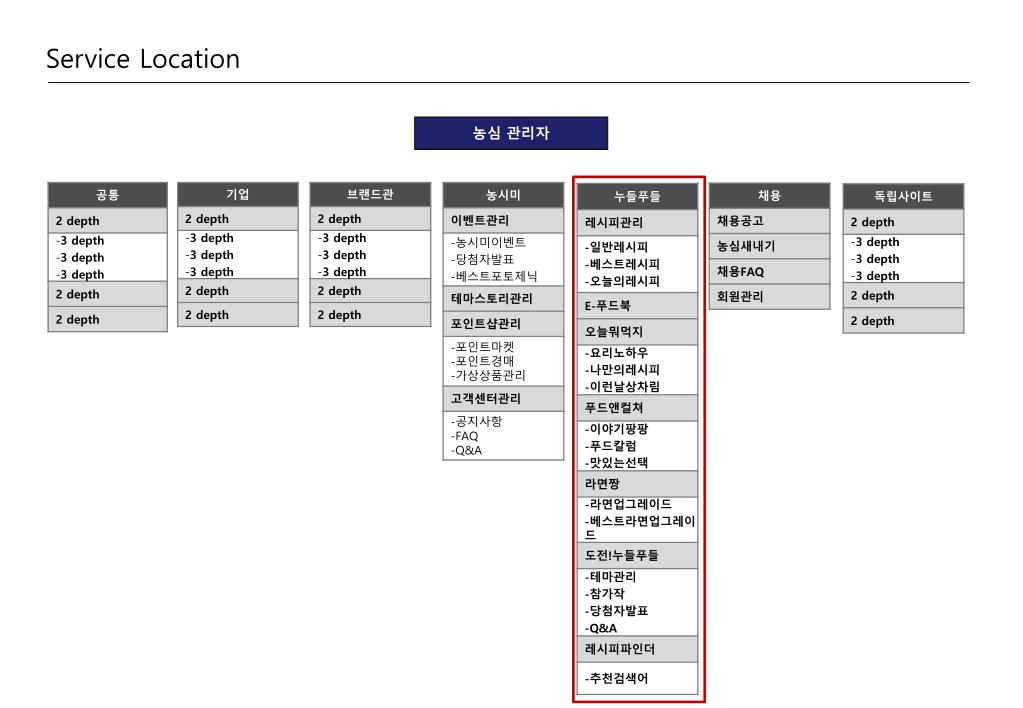Open the 고객센터관리 section
Screen dimensions: 1023x708
[x=503, y=399]
